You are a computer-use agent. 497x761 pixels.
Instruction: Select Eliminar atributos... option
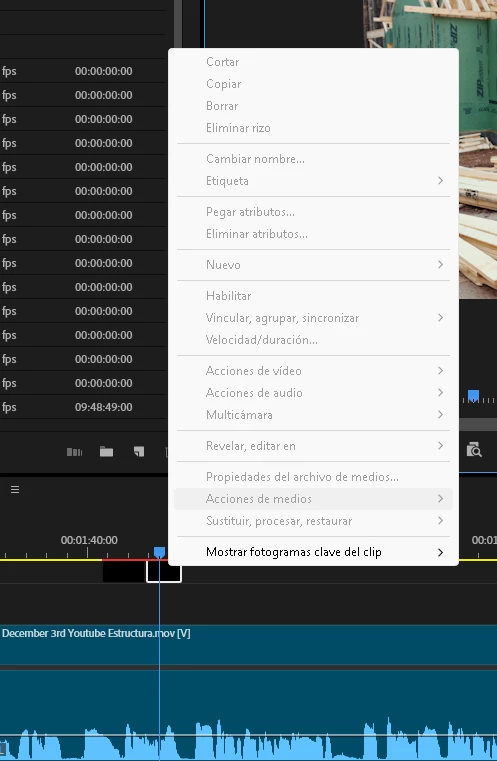tap(313, 234)
